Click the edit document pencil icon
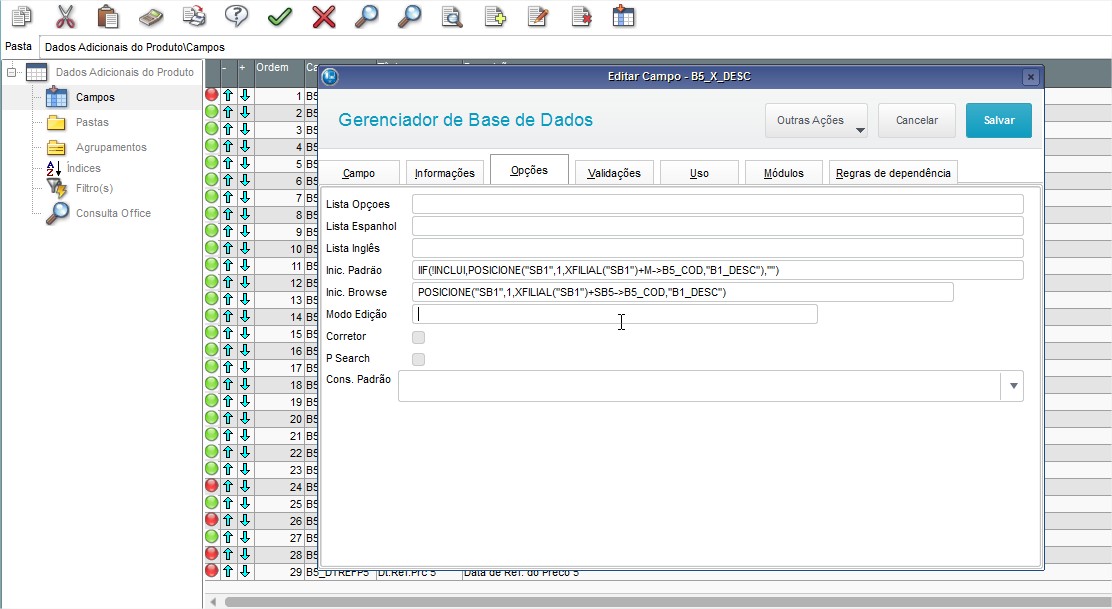 [x=538, y=16]
